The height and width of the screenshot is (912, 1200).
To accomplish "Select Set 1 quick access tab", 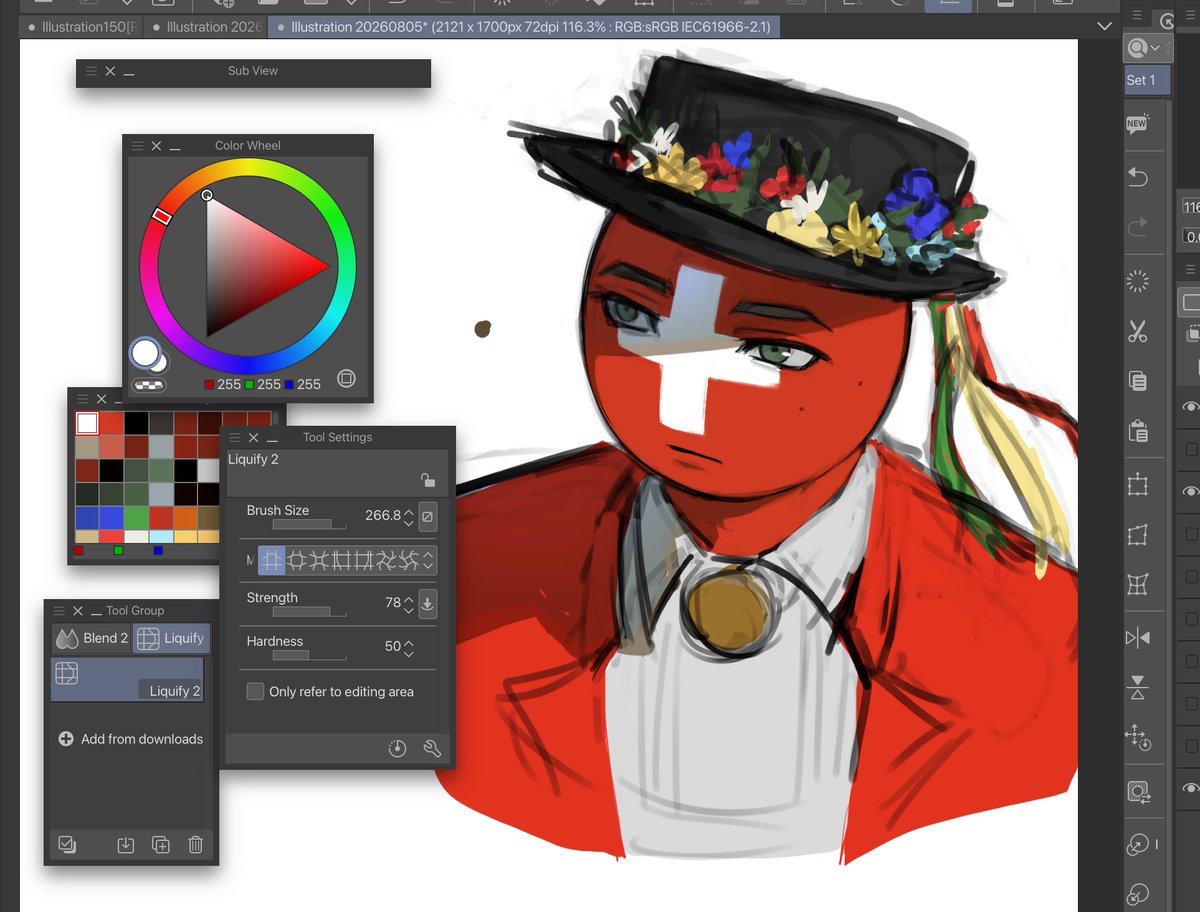I will coord(1147,80).
